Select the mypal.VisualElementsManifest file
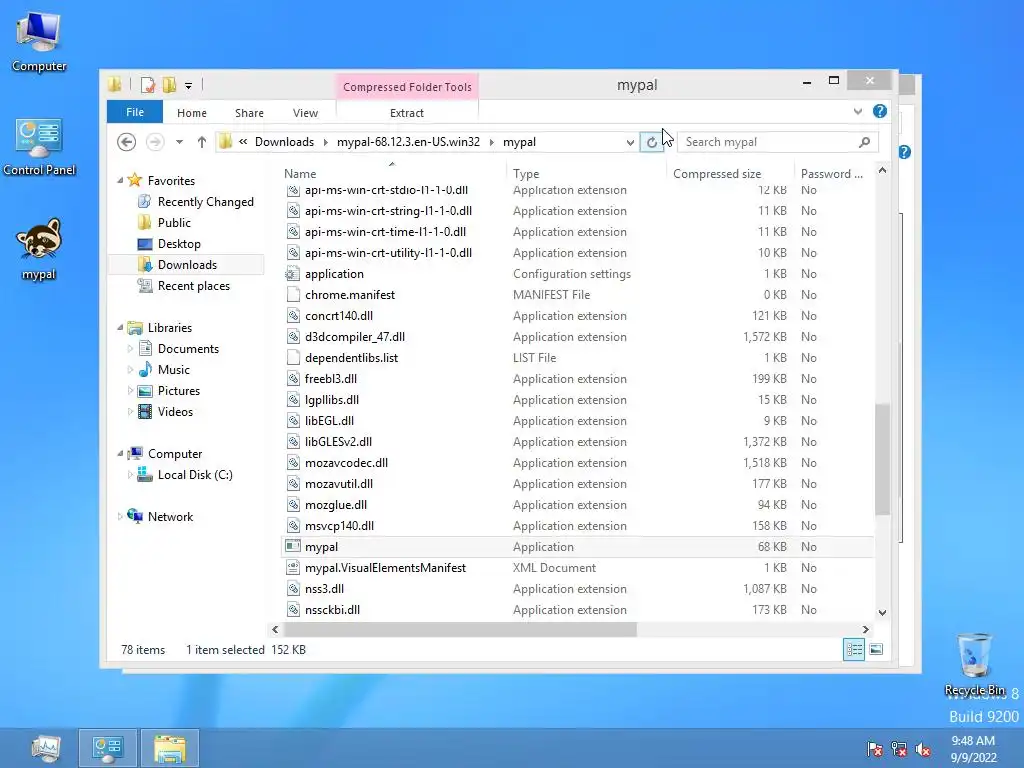 pyautogui.click(x=577, y=568)
